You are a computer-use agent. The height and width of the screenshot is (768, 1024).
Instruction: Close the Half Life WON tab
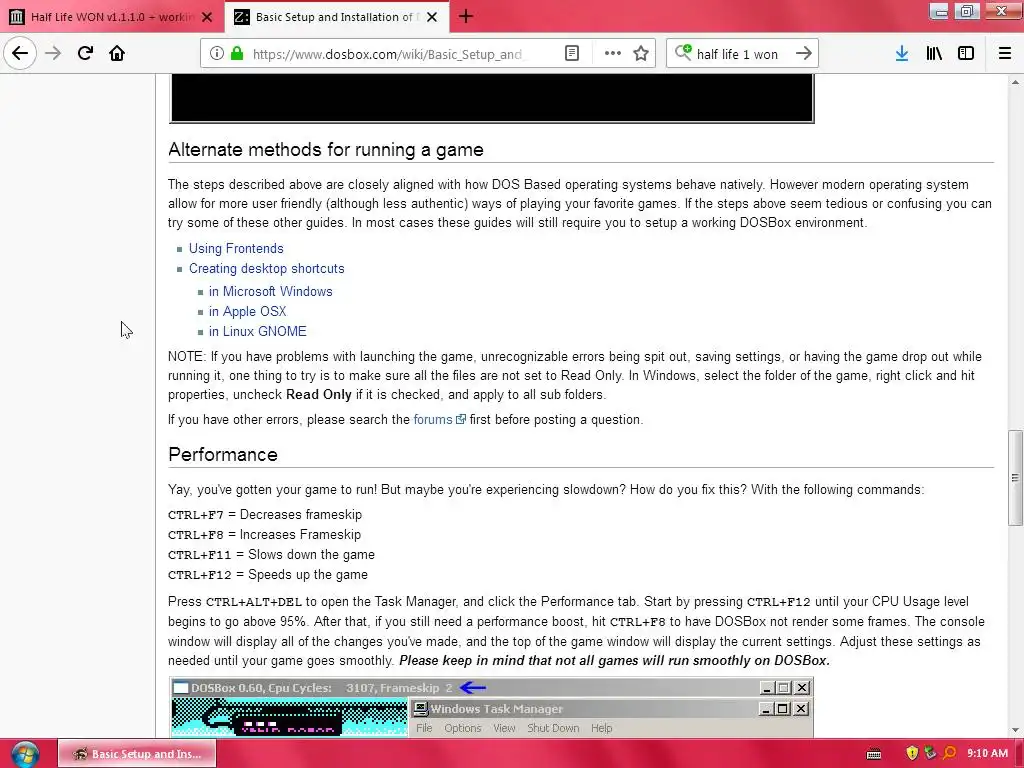pos(207,17)
